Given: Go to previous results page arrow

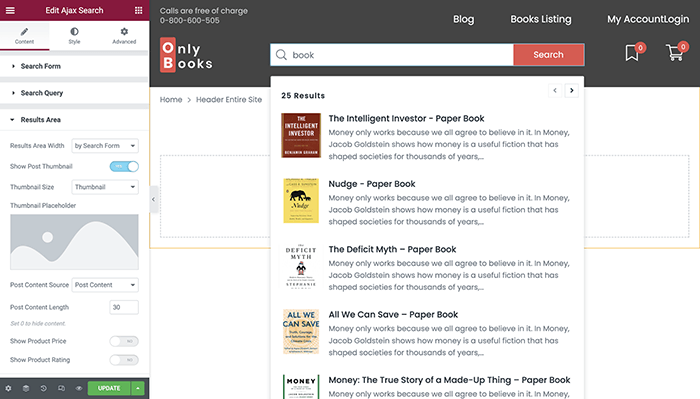Looking at the screenshot, I should point(555,91).
